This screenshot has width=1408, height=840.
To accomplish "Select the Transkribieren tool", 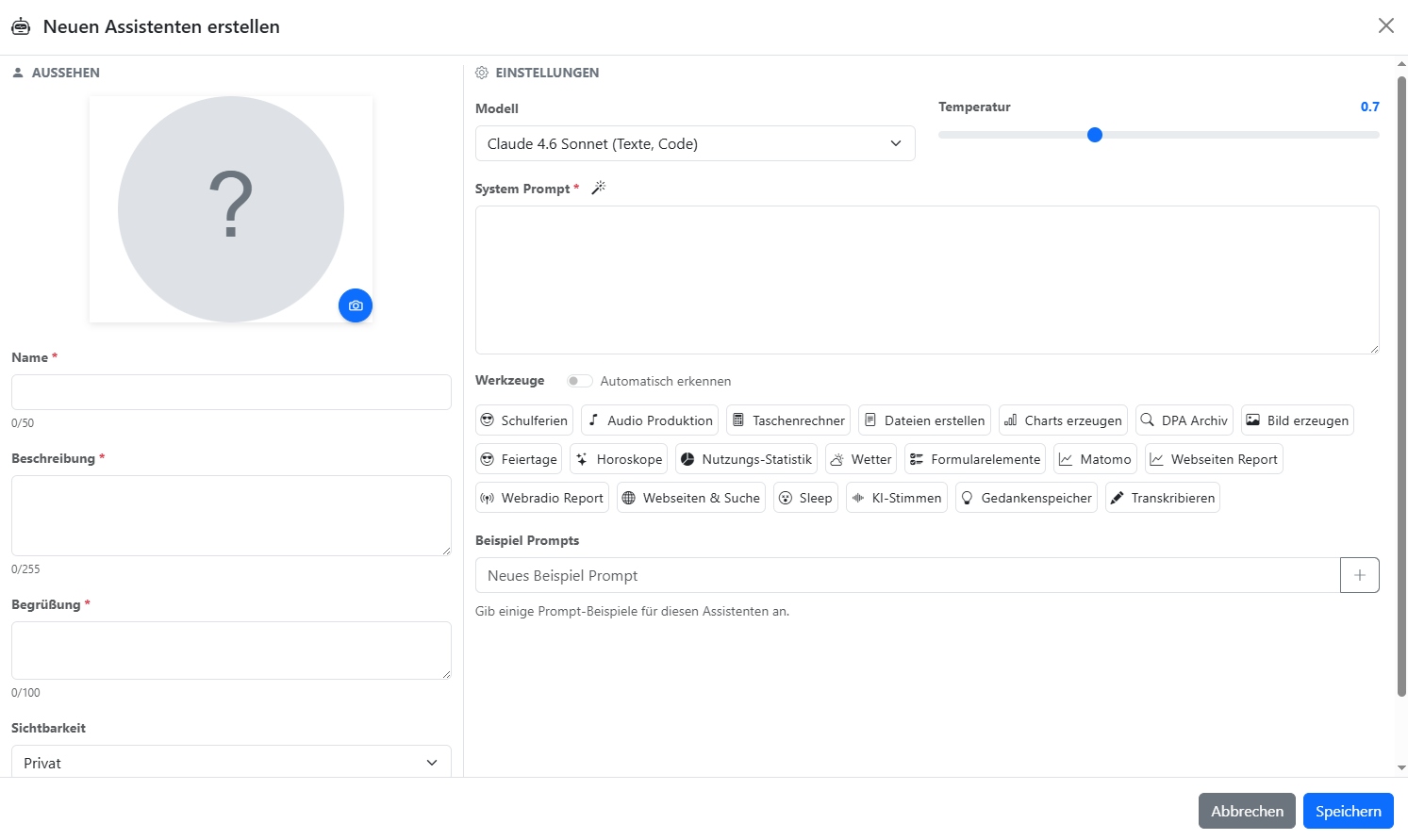I will click(x=1162, y=498).
